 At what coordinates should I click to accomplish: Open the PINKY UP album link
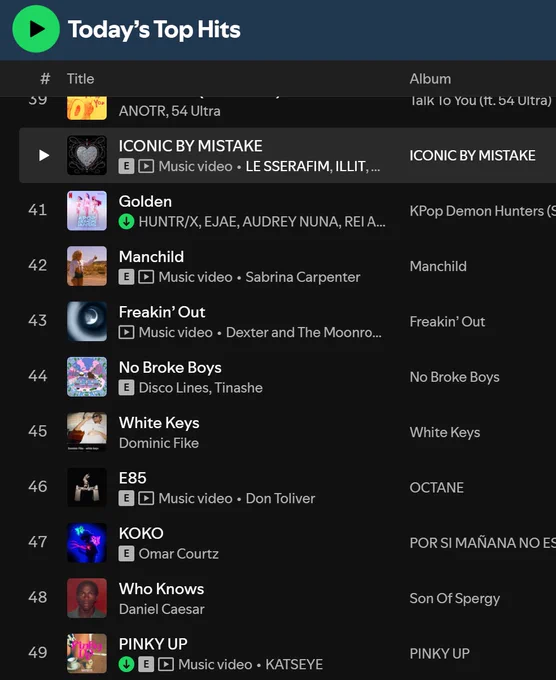pos(440,654)
